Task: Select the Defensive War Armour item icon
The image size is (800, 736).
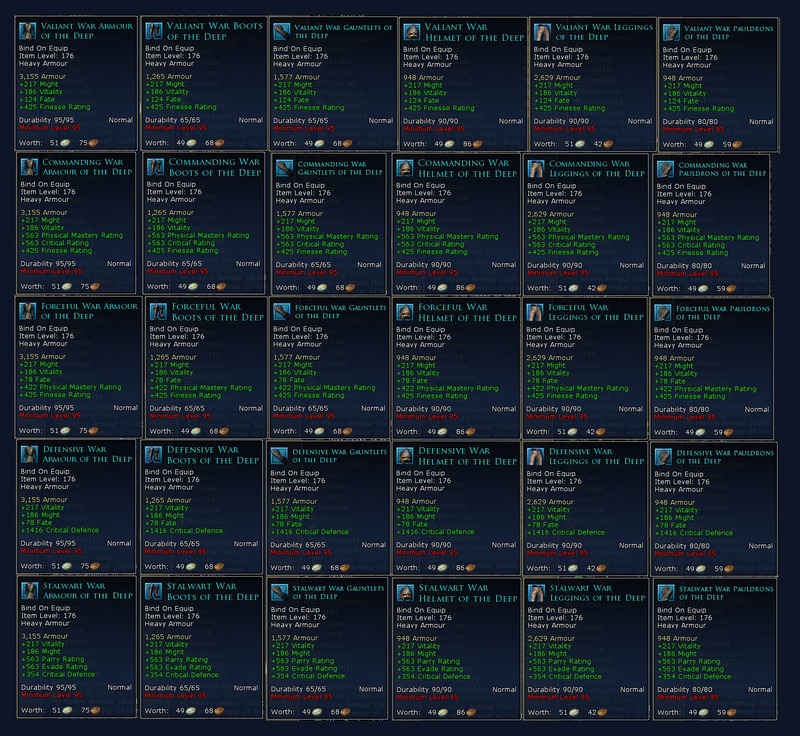Action: point(27,455)
